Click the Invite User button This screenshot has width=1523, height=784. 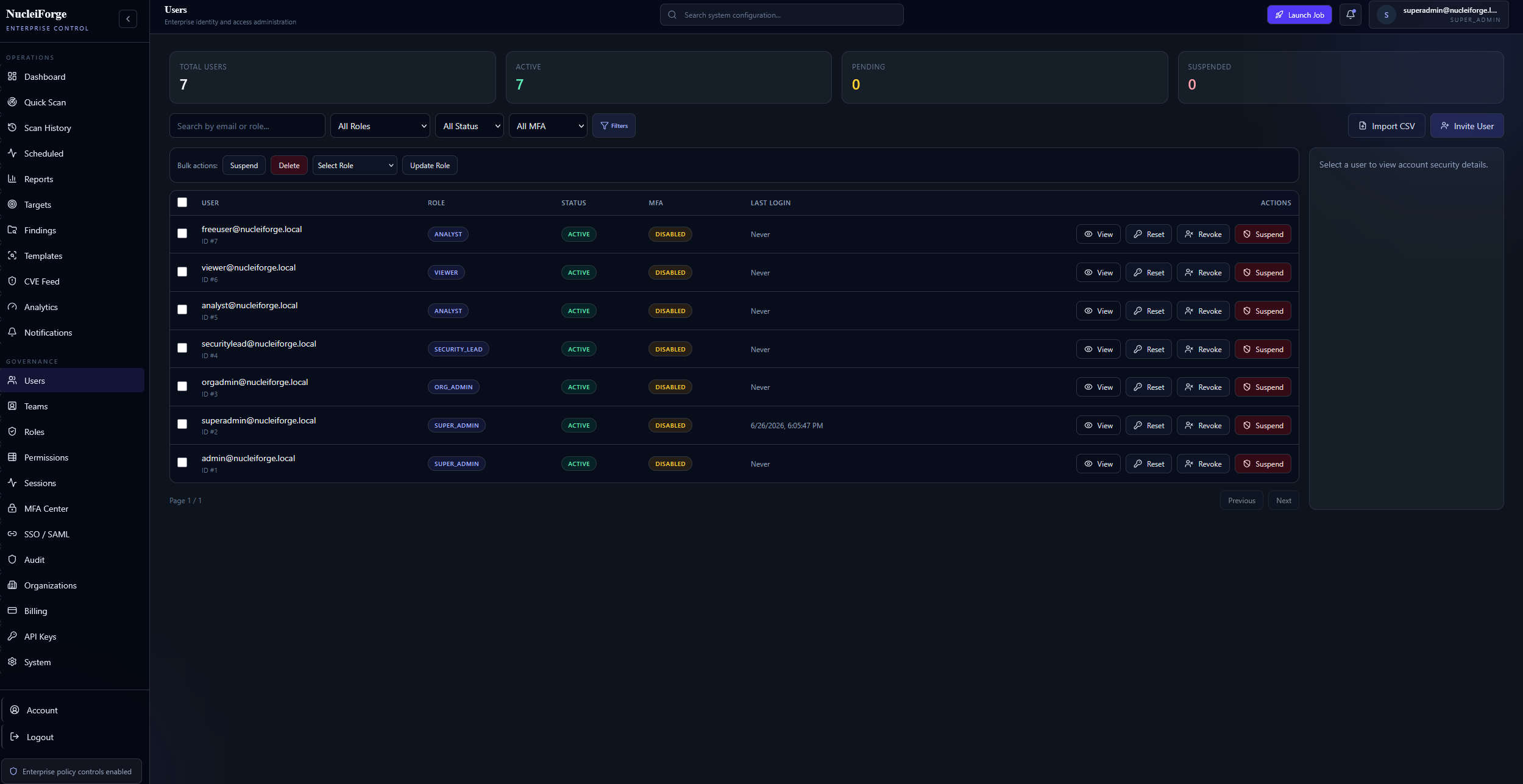tap(1467, 125)
